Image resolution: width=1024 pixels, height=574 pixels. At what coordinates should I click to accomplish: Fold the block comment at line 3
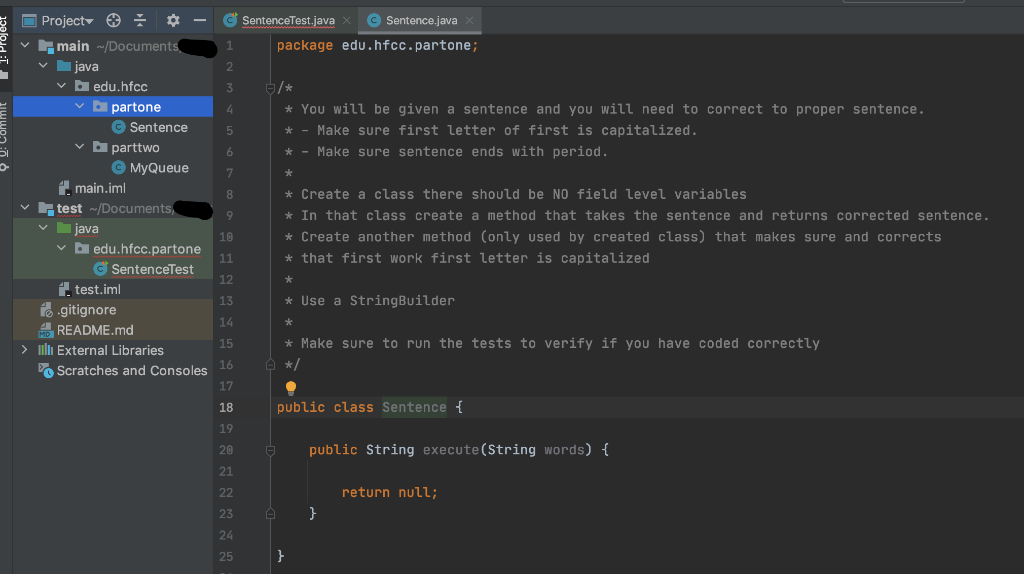click(x=270, y=88)
